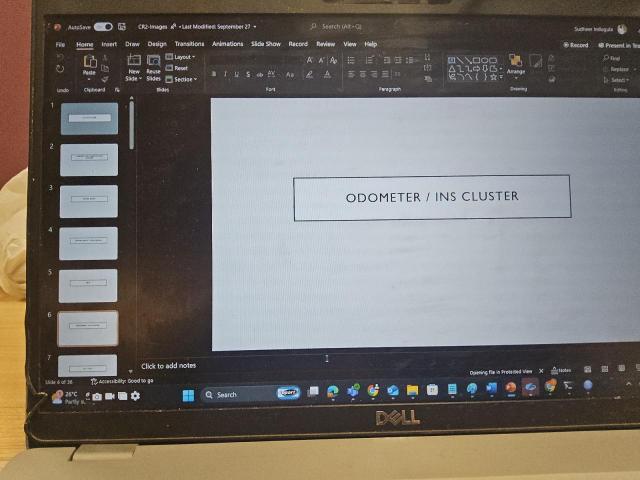
Task: Toggle the Notes pane in status bar
Action: pos(561,370)
